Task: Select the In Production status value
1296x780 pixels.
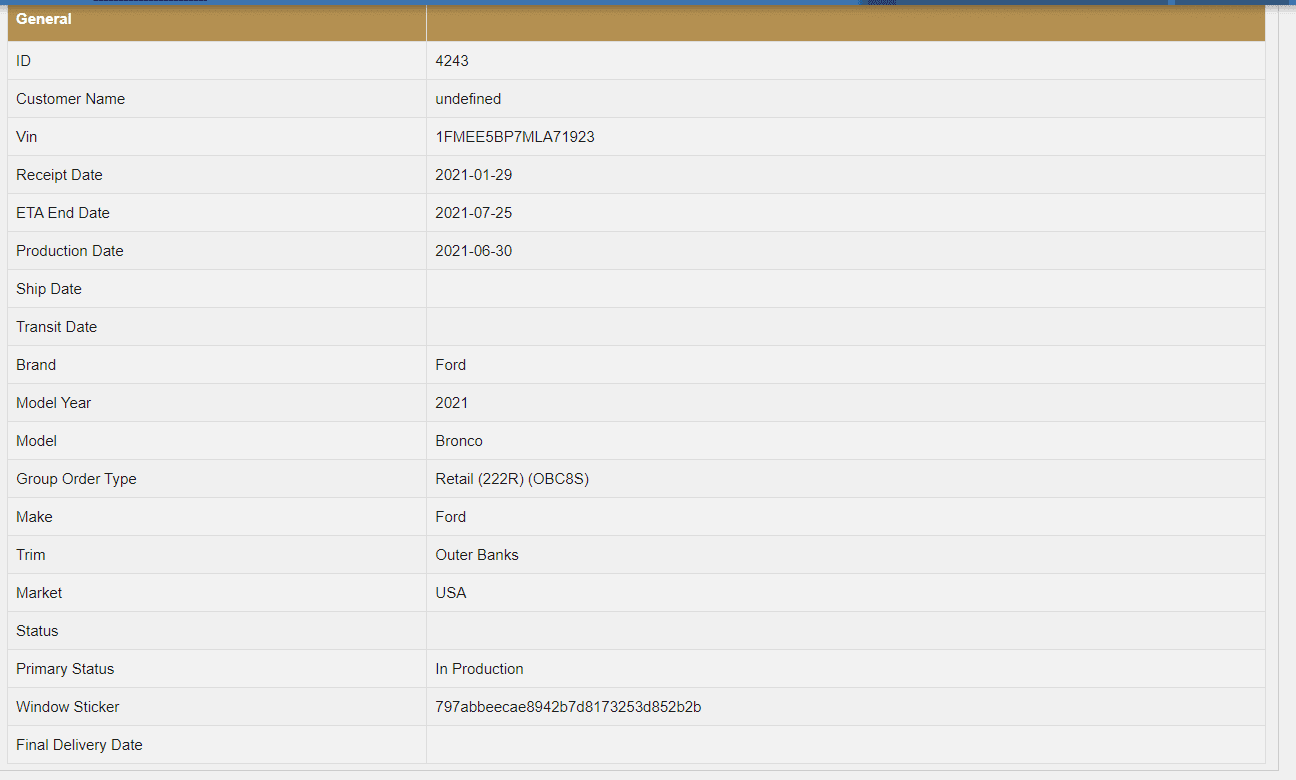Action: point(479,669)
